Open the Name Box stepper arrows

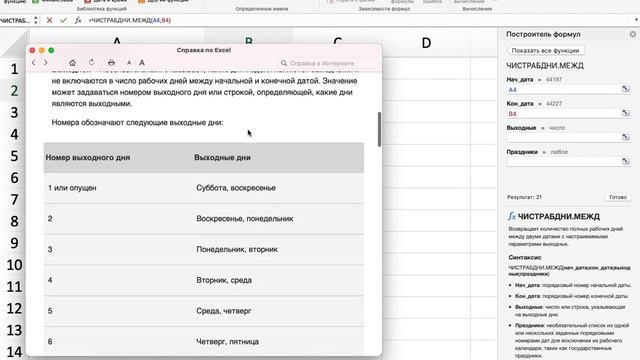tap(36, 20)
